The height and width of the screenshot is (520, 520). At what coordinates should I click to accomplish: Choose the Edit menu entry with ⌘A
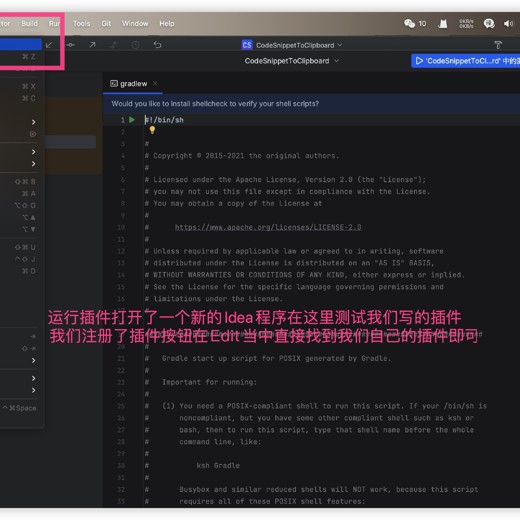[21, 193]
